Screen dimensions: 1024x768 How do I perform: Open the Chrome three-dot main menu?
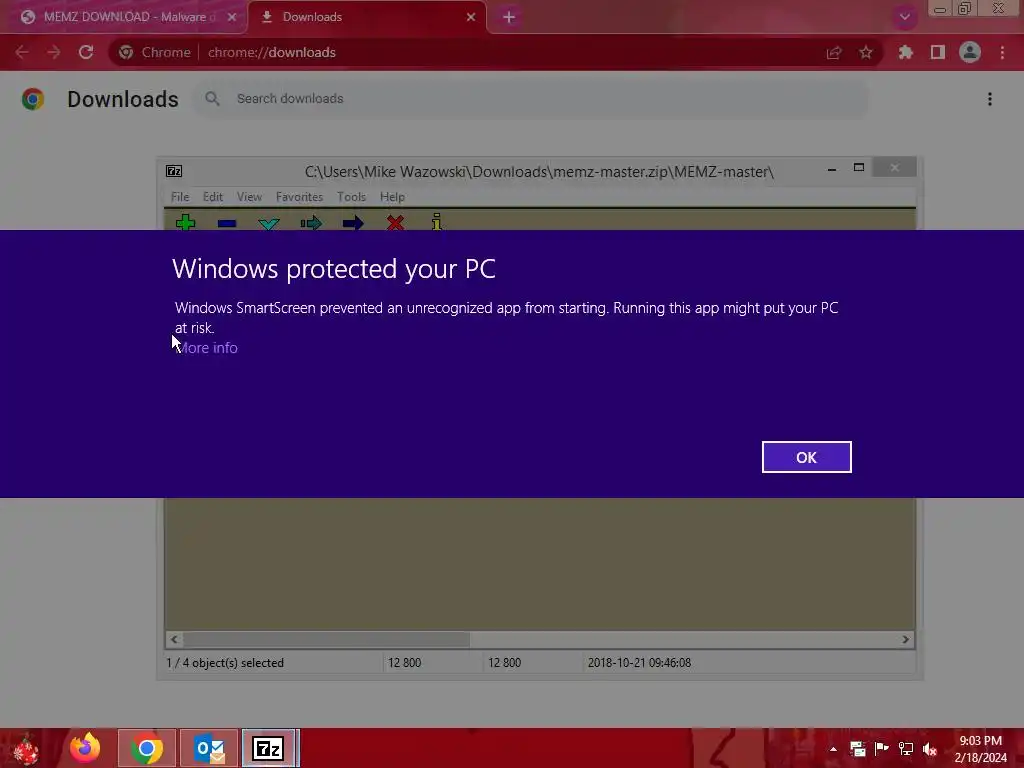pyautogui.click(x=1002, y=52)
